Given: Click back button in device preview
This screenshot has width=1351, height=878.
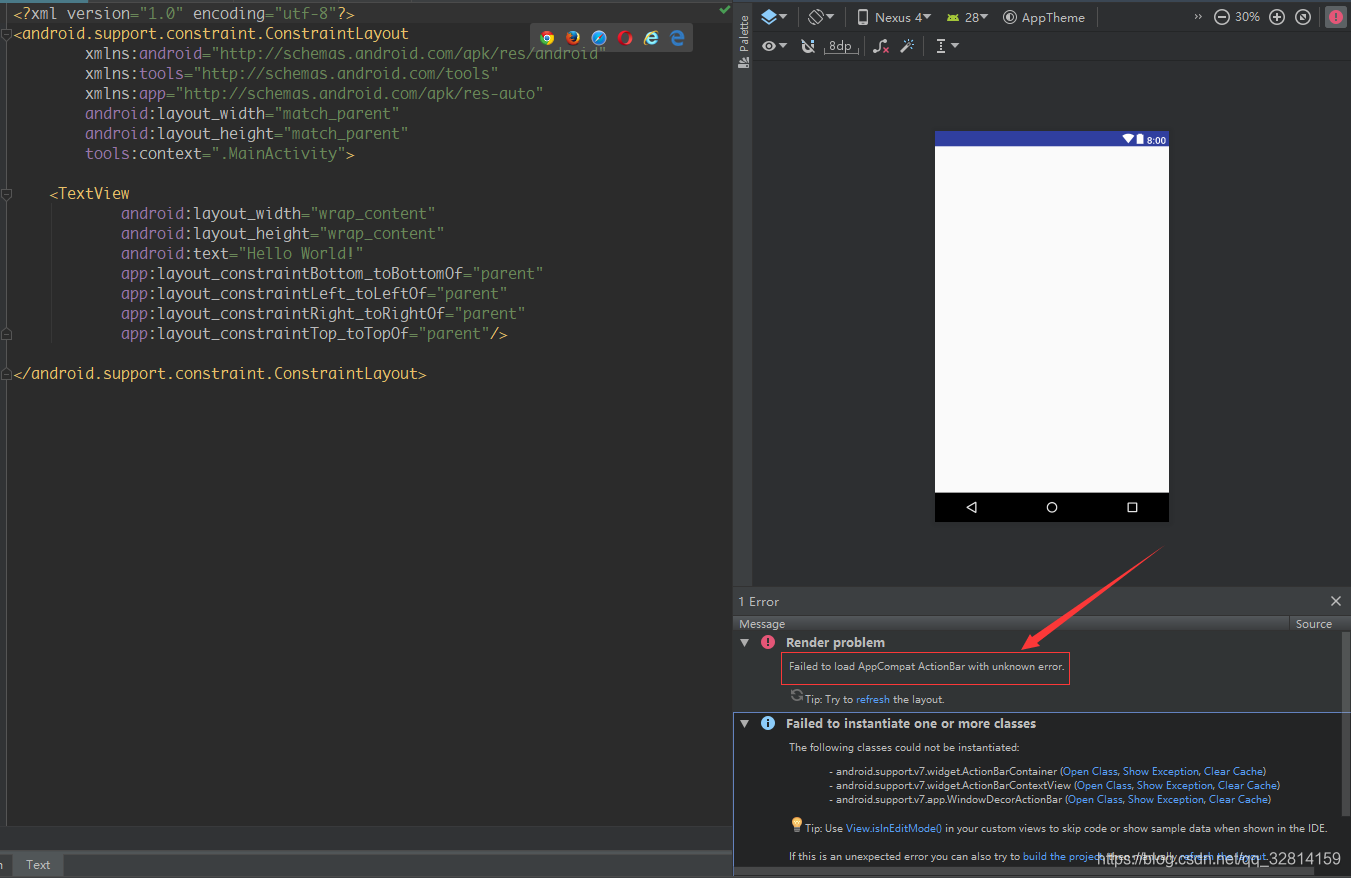Looking at the screenshot, I should (972, 507).
